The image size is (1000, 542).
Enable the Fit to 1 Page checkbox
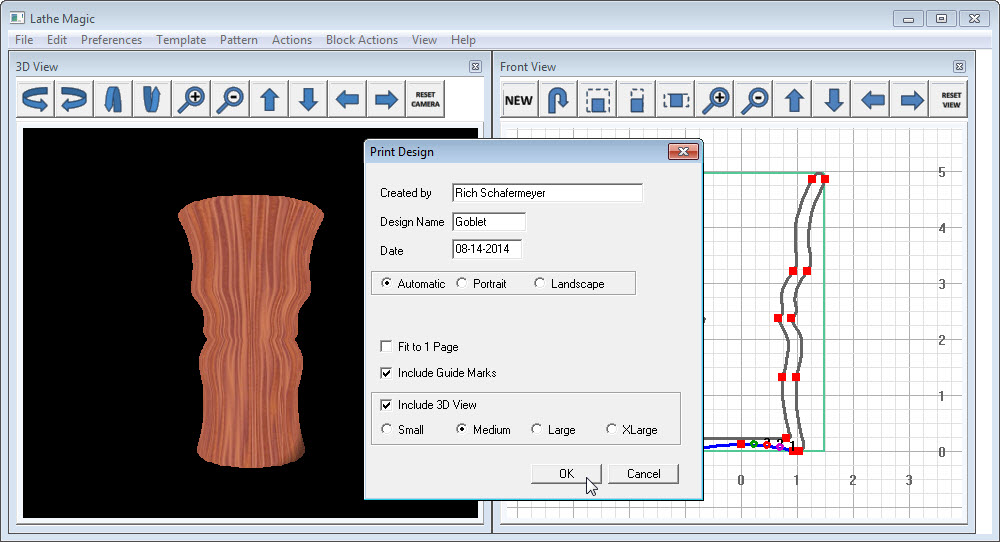point(386,347)
